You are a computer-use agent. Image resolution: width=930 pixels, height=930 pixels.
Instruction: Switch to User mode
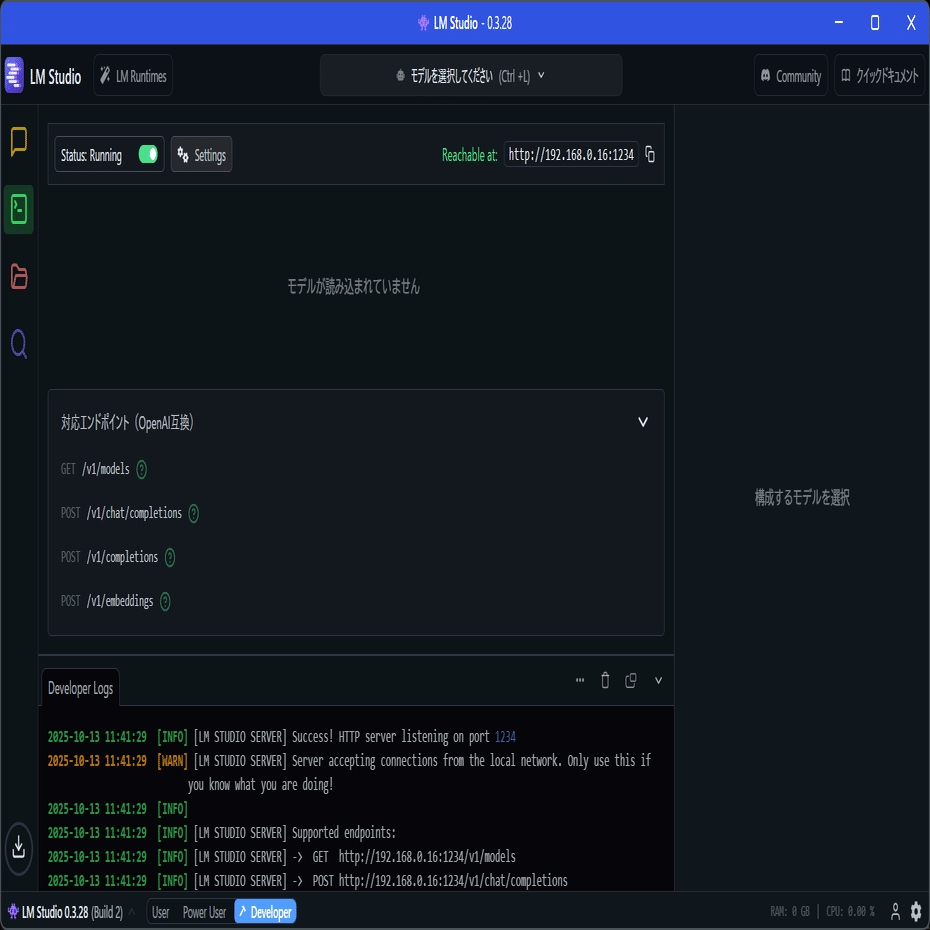click(161, 912)
